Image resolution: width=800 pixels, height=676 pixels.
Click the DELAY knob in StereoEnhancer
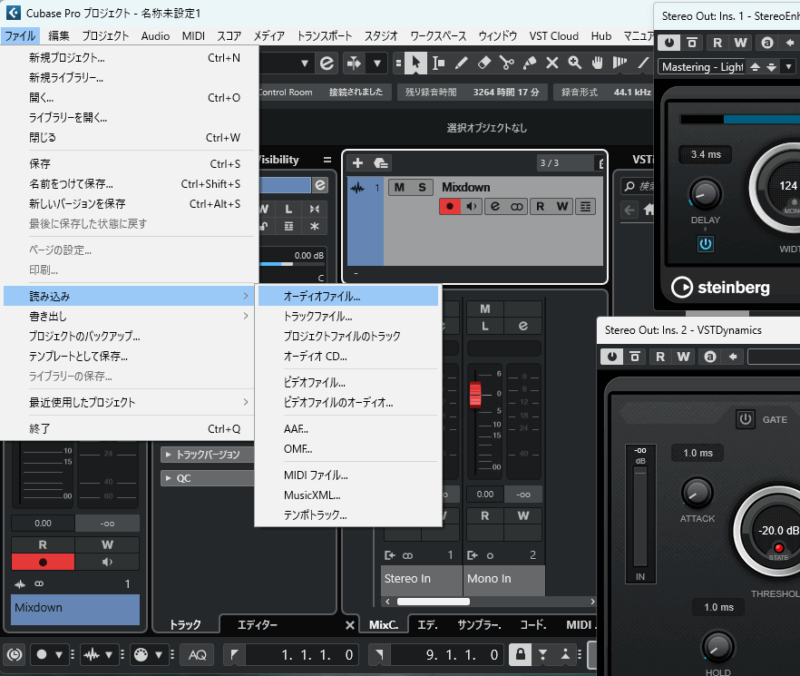click(x=705, y=194)
